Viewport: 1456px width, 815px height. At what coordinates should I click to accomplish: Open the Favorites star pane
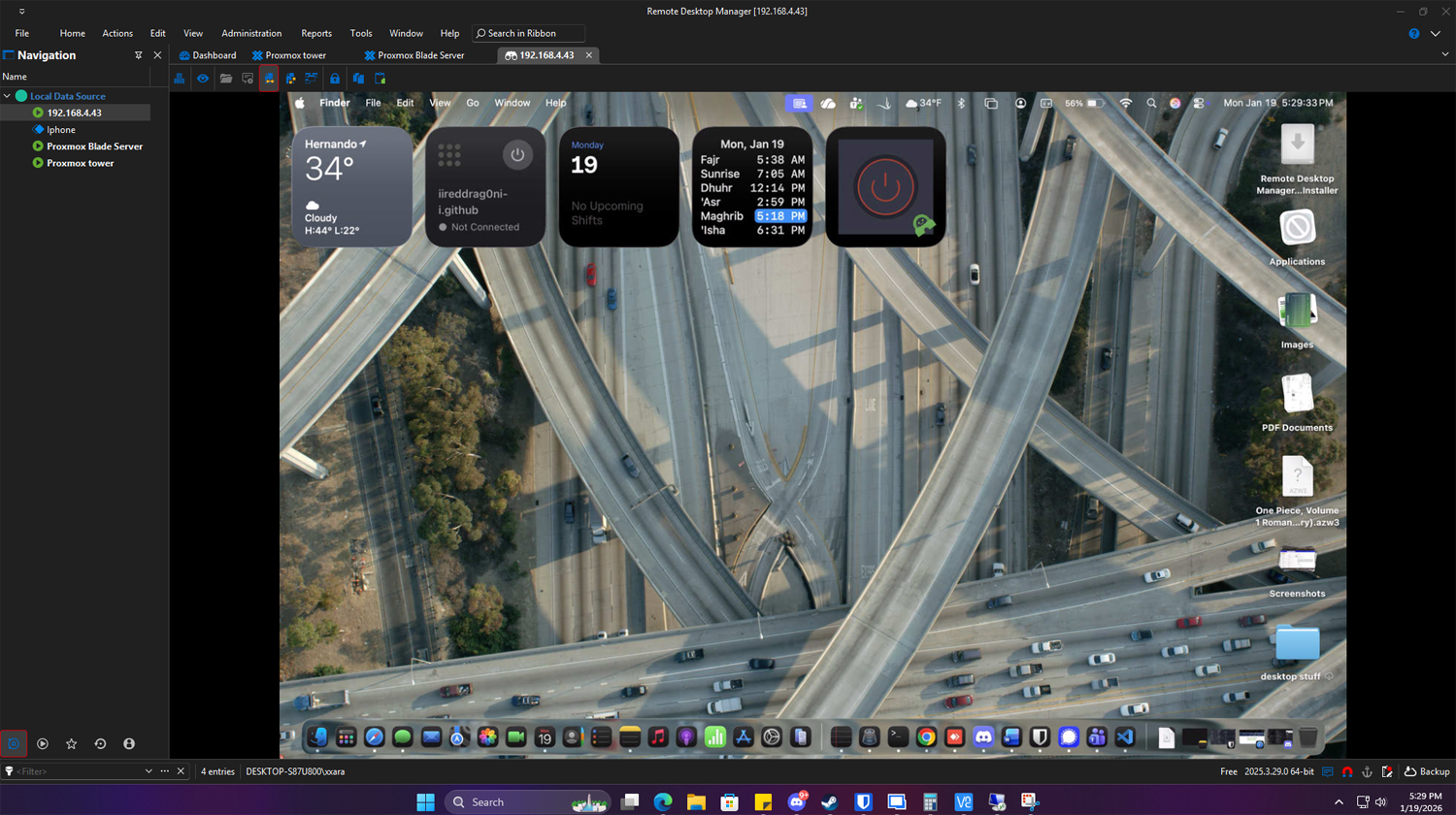(71, 744)
